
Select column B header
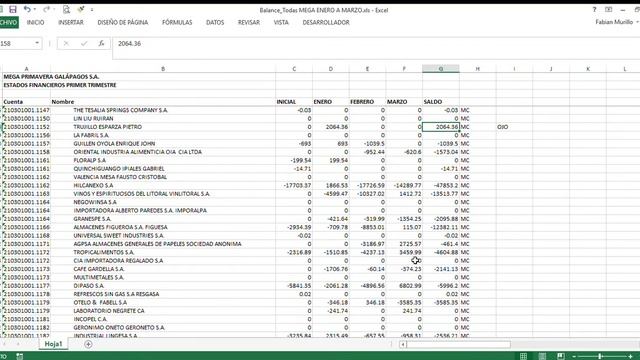(163, 69)
